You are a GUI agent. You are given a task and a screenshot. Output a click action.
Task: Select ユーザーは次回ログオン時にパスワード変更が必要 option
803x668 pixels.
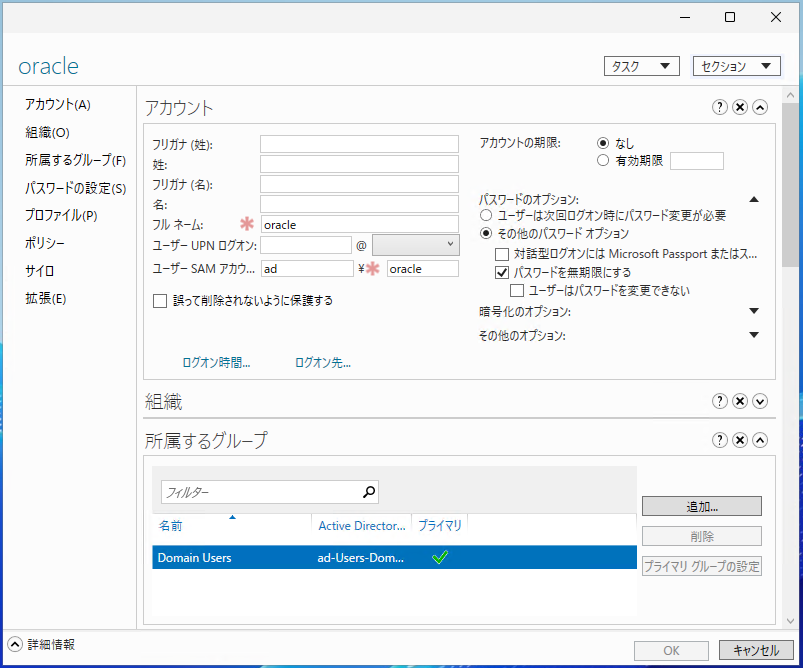[x=487, y=215]
